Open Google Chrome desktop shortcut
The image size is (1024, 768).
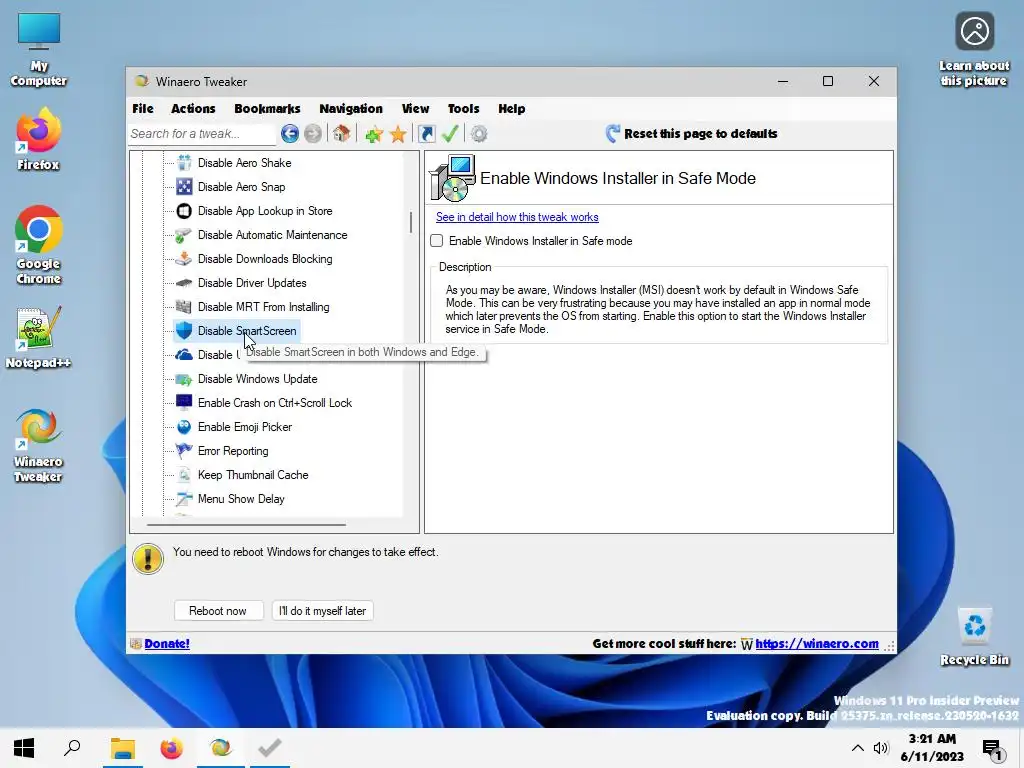(38, 245)
